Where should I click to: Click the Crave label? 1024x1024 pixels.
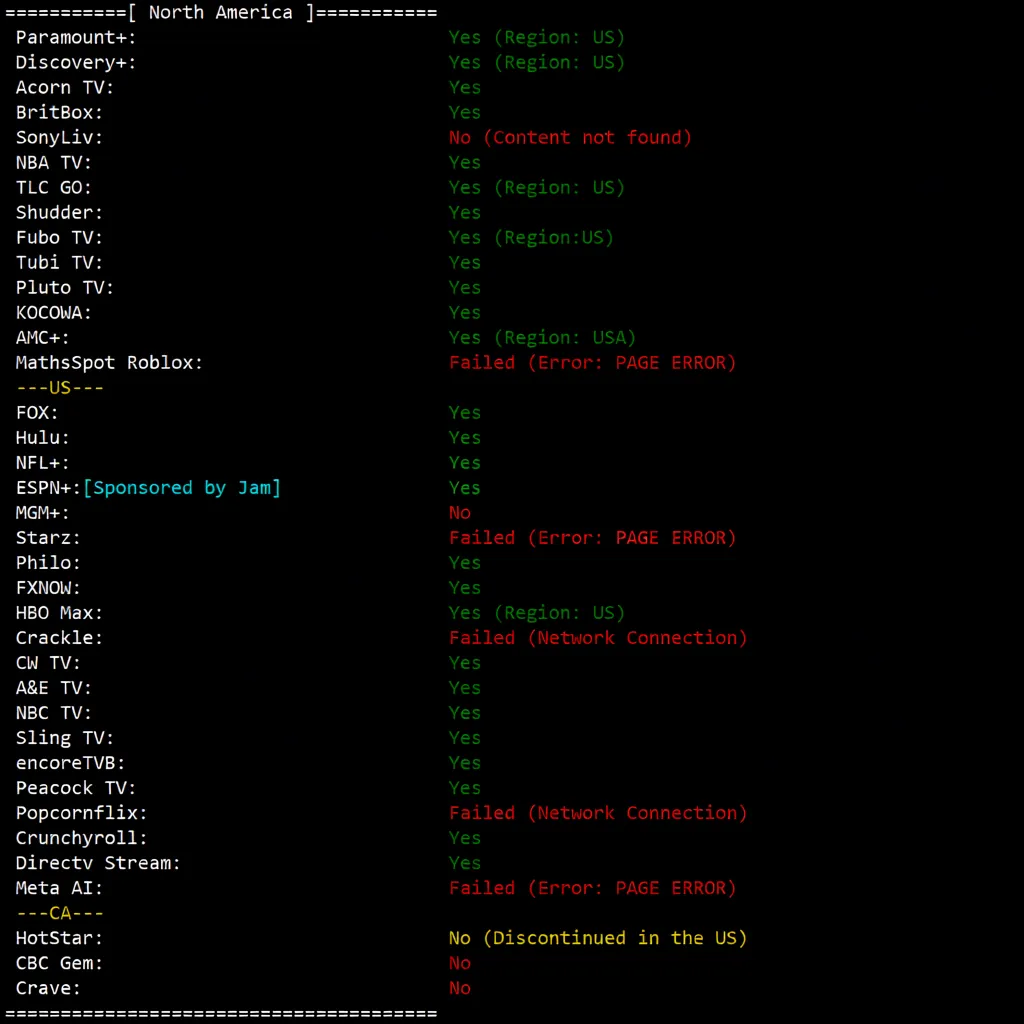tap(48, 988)
